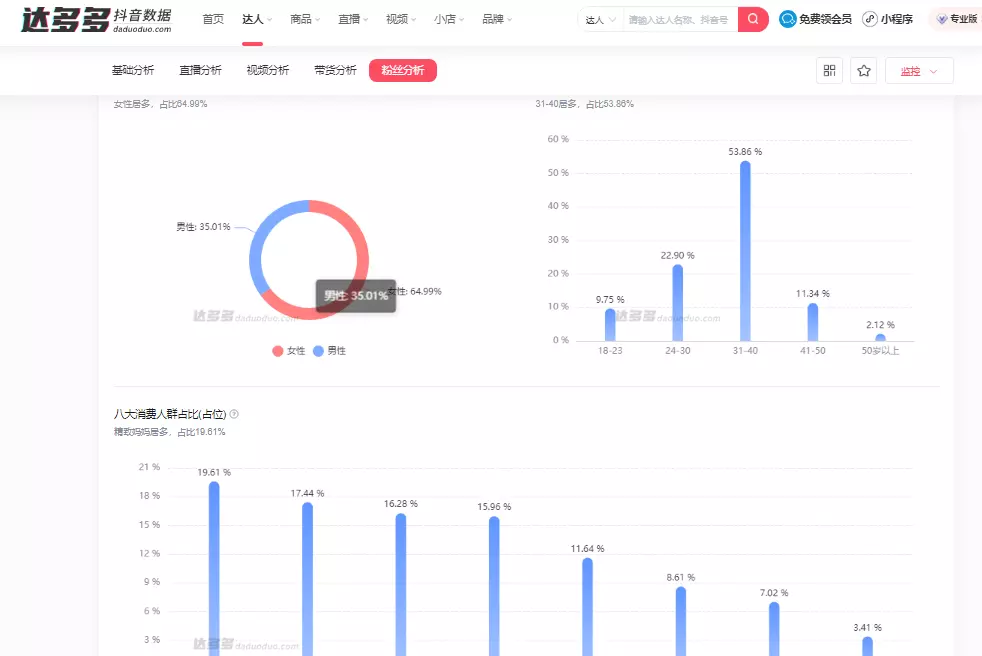Expand the 商品 navigation menu

tap(304, 19)
